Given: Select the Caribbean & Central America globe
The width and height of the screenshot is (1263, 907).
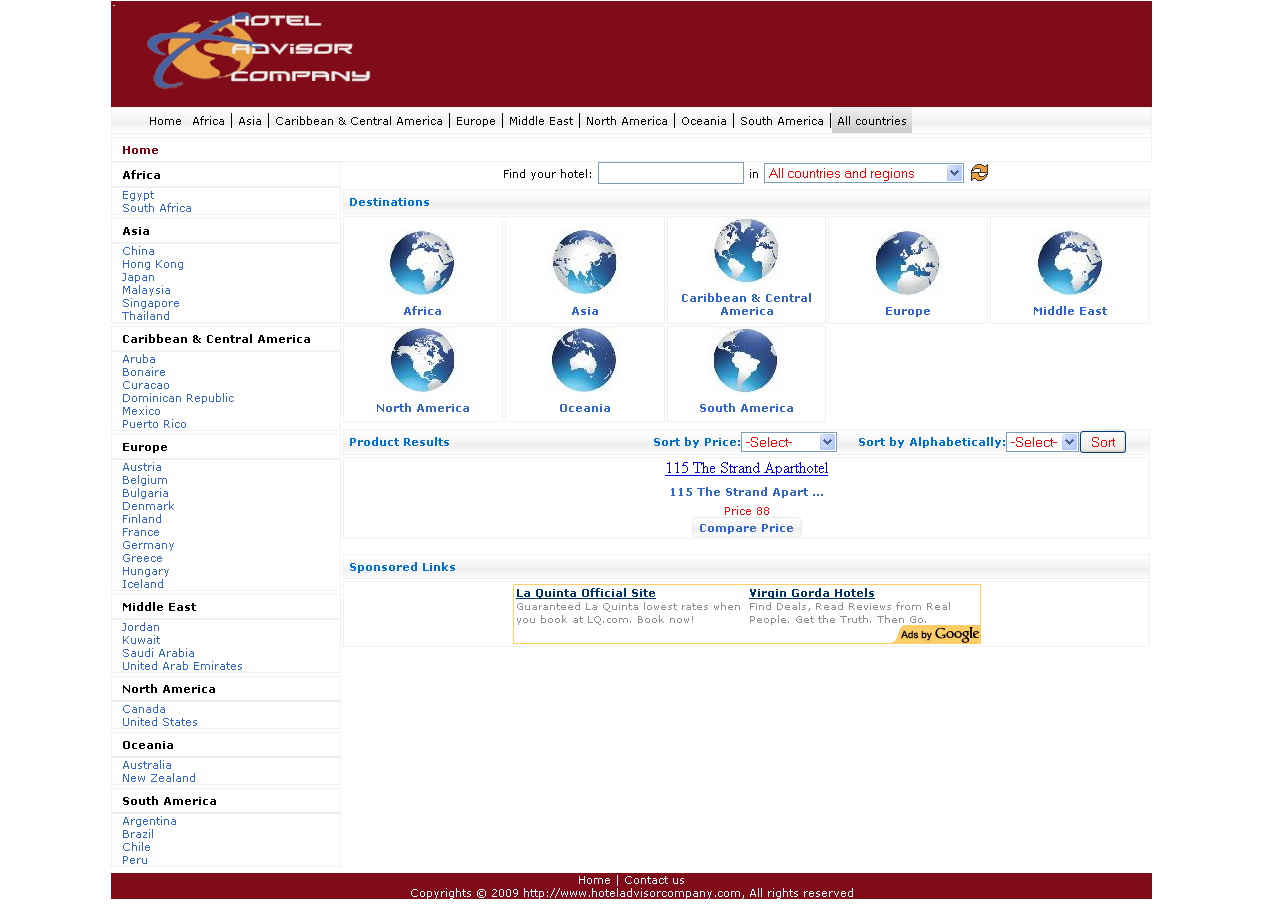Looking at the screenshot, I should [746, 251].
